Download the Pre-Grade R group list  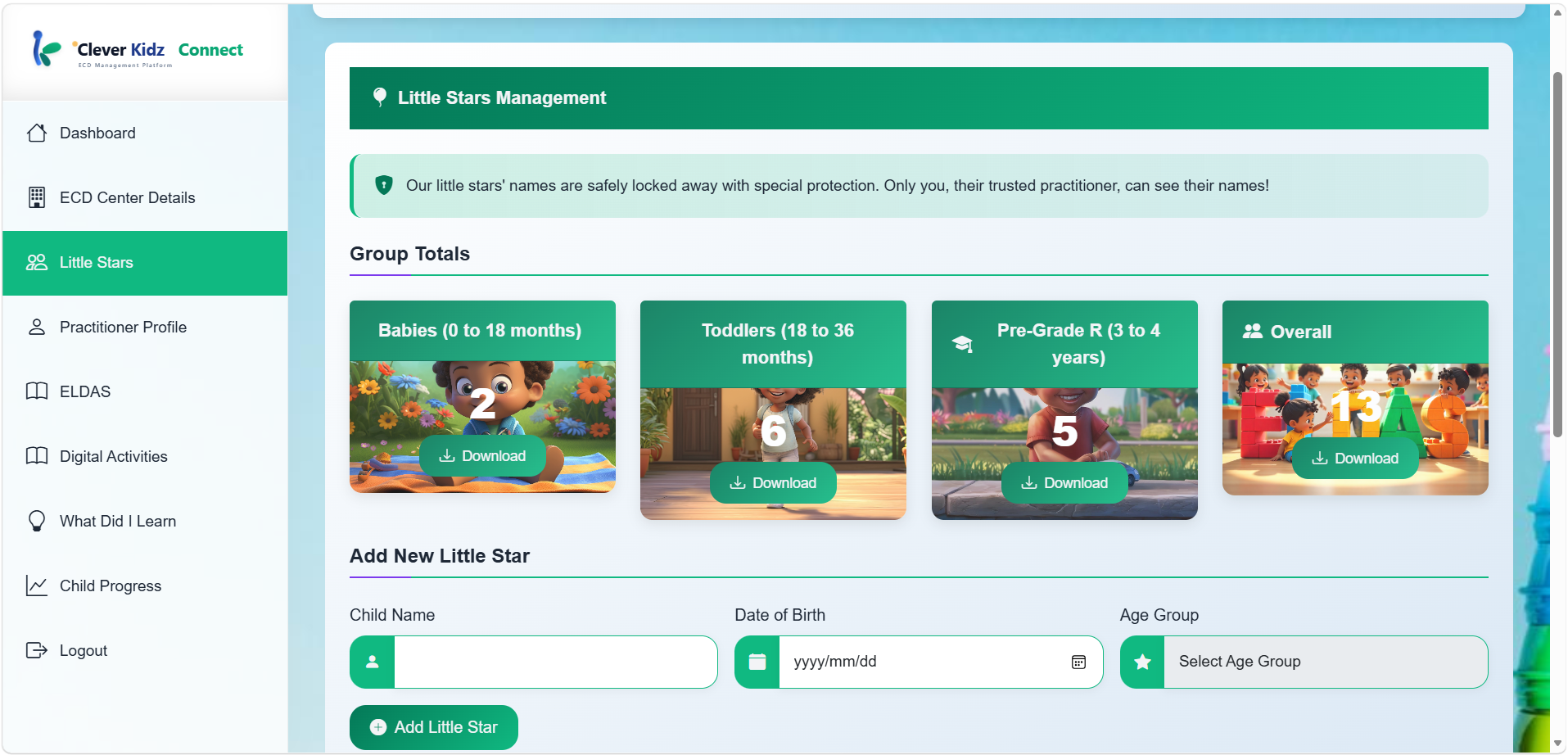[1064, 483]
